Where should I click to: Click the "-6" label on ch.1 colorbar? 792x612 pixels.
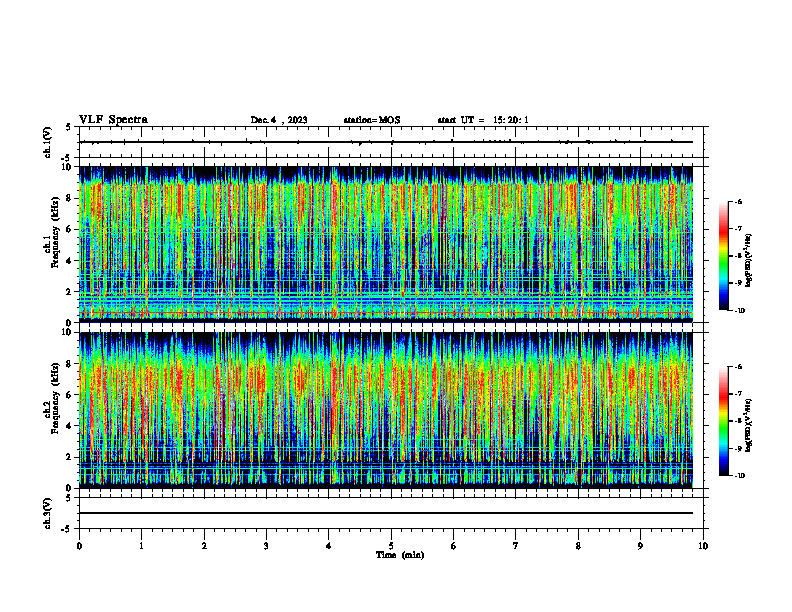click(739, 201)
